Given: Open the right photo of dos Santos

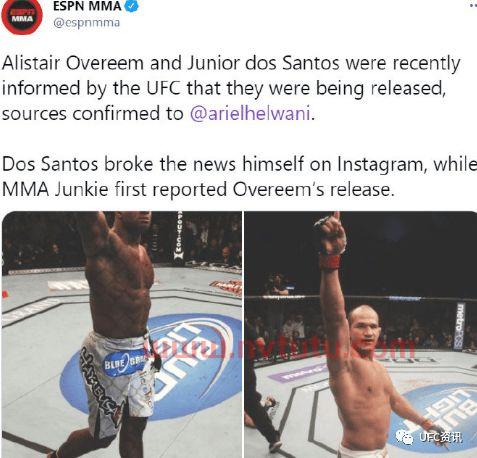Looking at the screenshot, I should (361, 335).
